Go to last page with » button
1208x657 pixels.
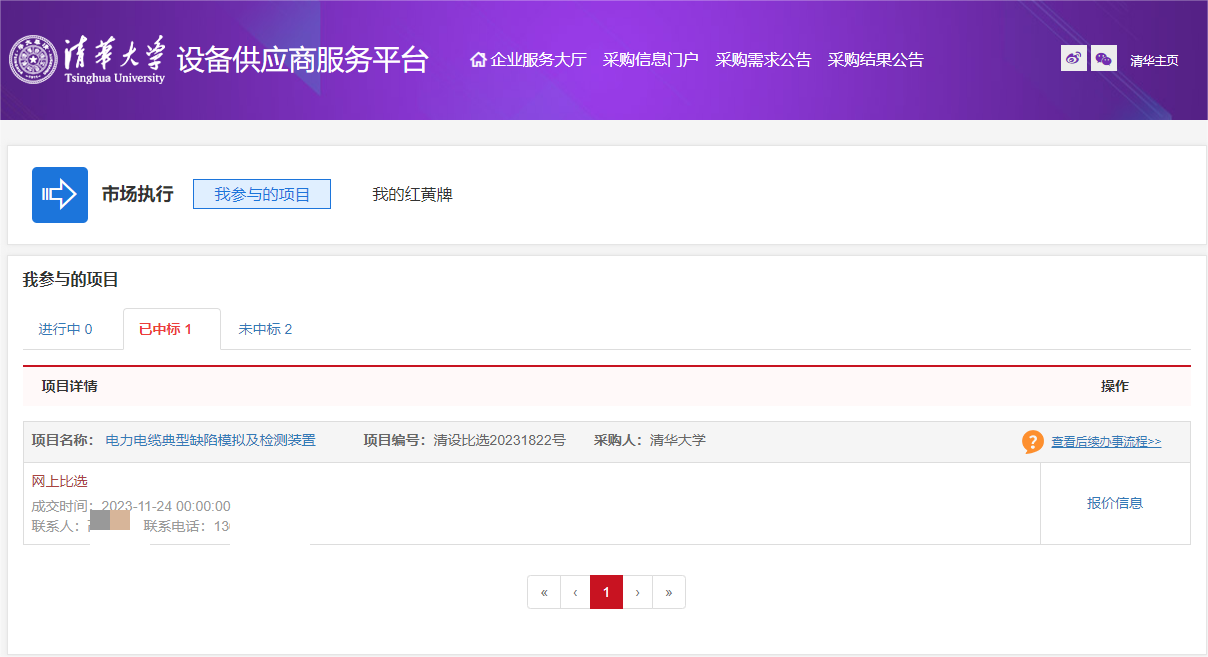[669, 592]
